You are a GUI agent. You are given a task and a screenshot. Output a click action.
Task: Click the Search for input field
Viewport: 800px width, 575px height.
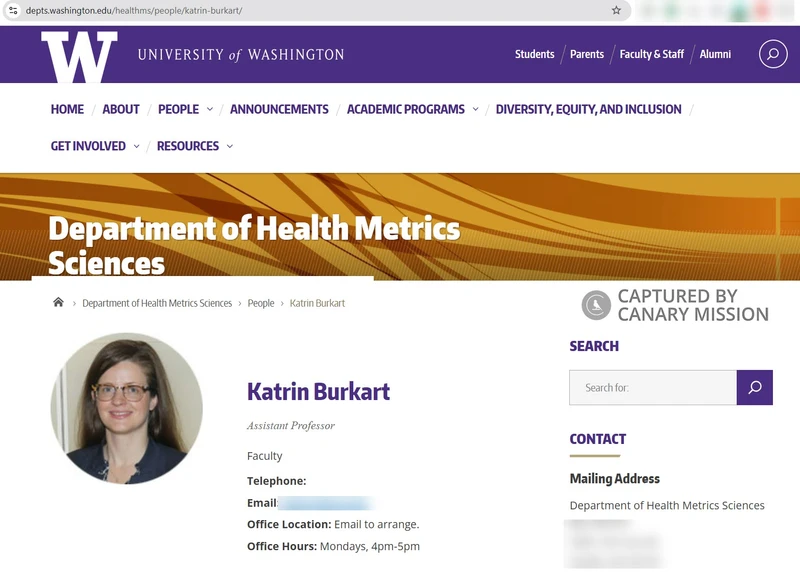(x=653, y=387)
